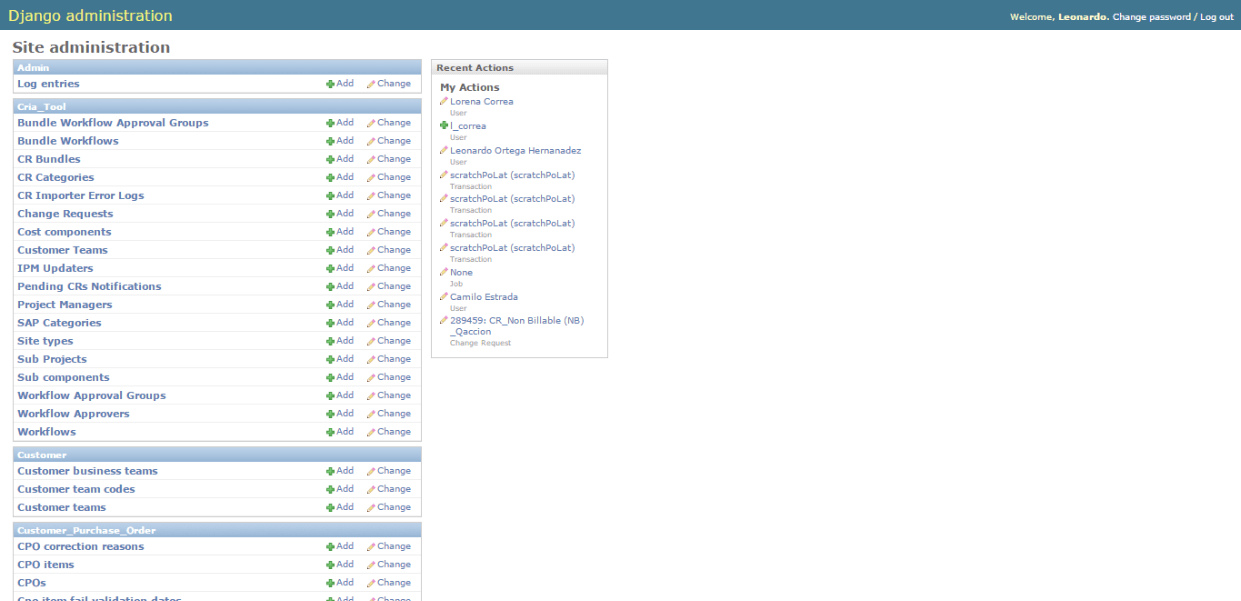
Task: Open the Cria_Tool app section header
Action: (x=41, y=106)
